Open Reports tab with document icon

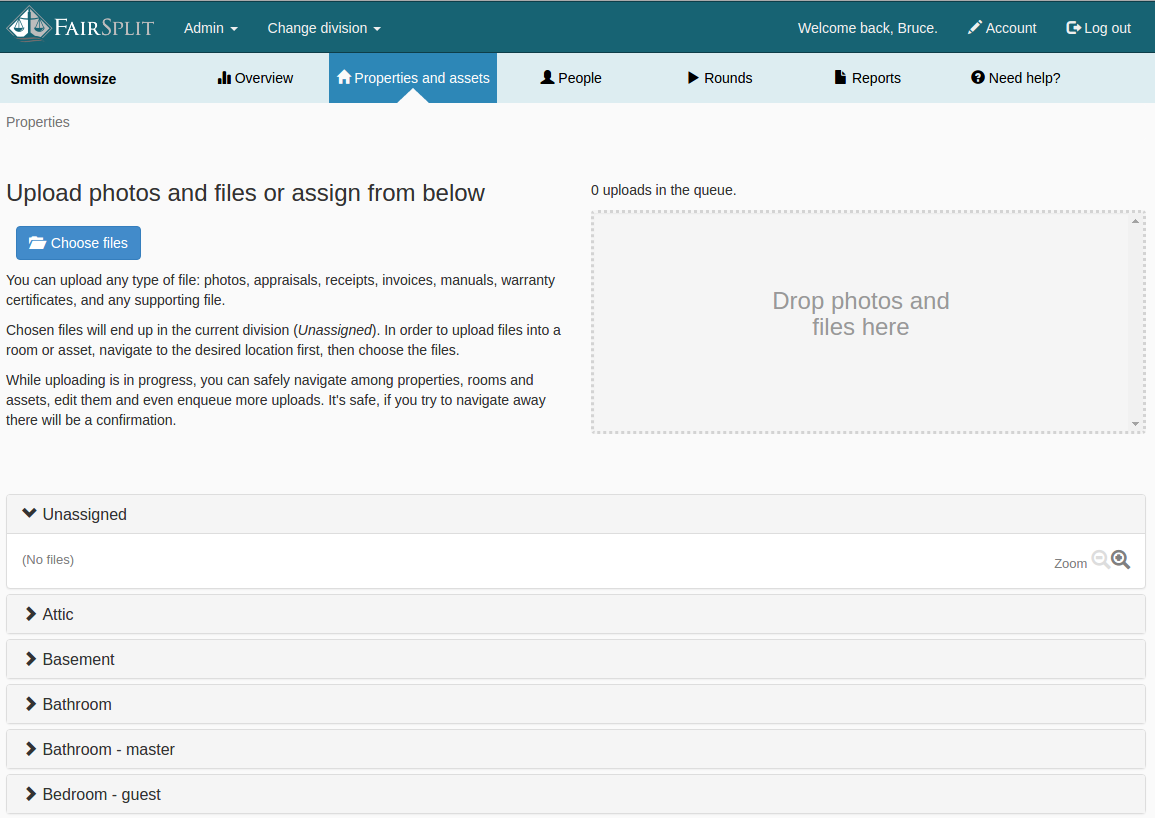(x=867, y=78)
